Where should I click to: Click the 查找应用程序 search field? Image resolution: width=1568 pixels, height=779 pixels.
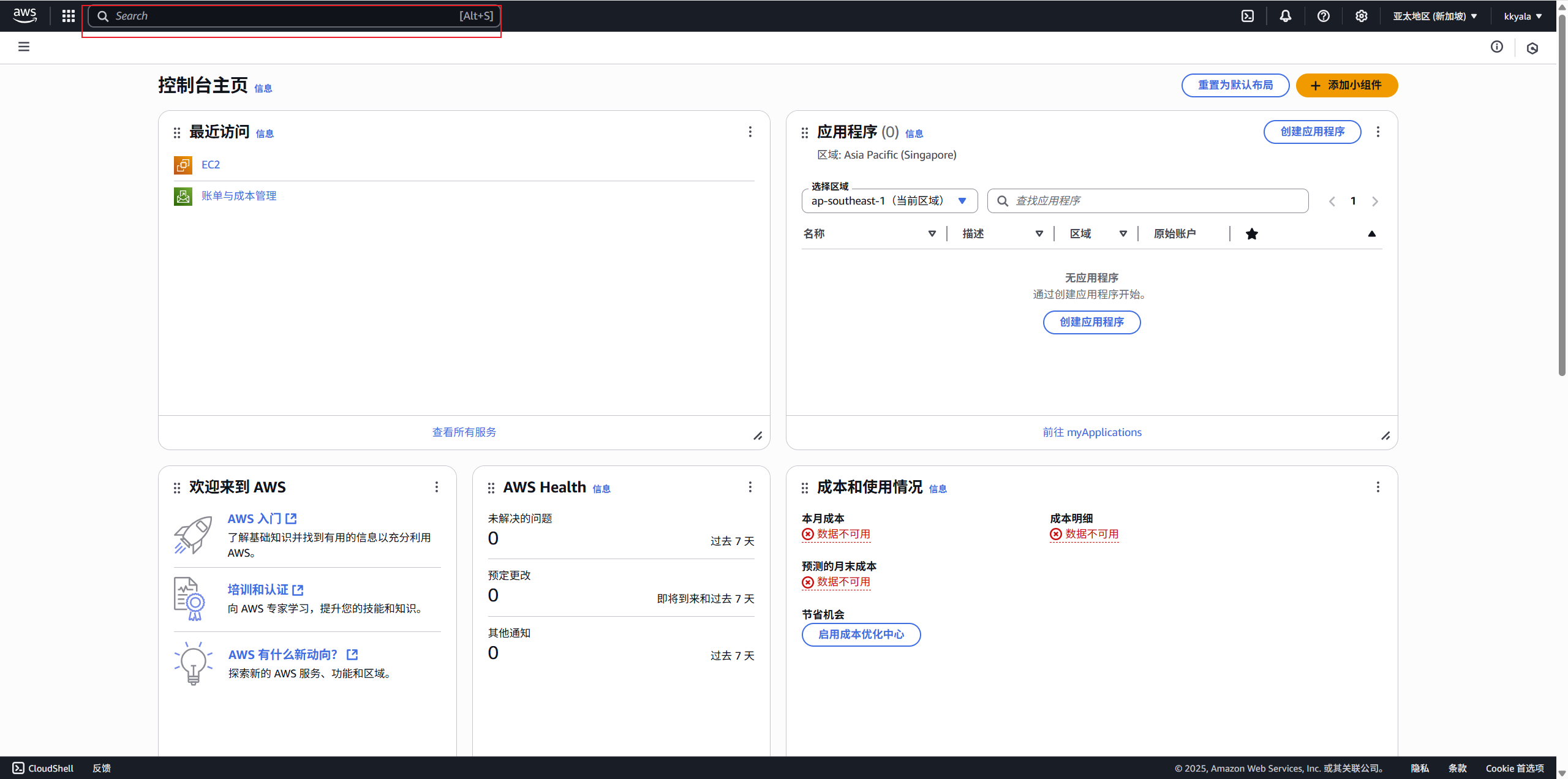1148,201
